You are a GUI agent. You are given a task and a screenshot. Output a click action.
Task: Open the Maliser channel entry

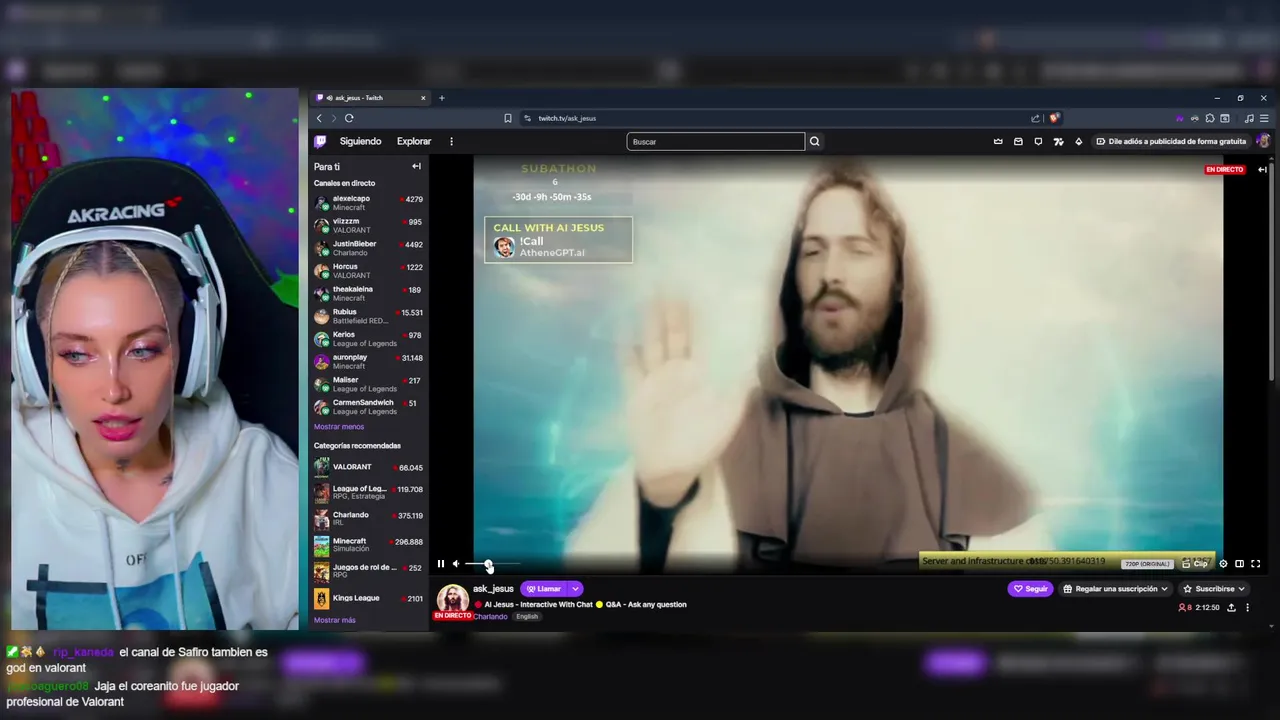click(369, 384)
